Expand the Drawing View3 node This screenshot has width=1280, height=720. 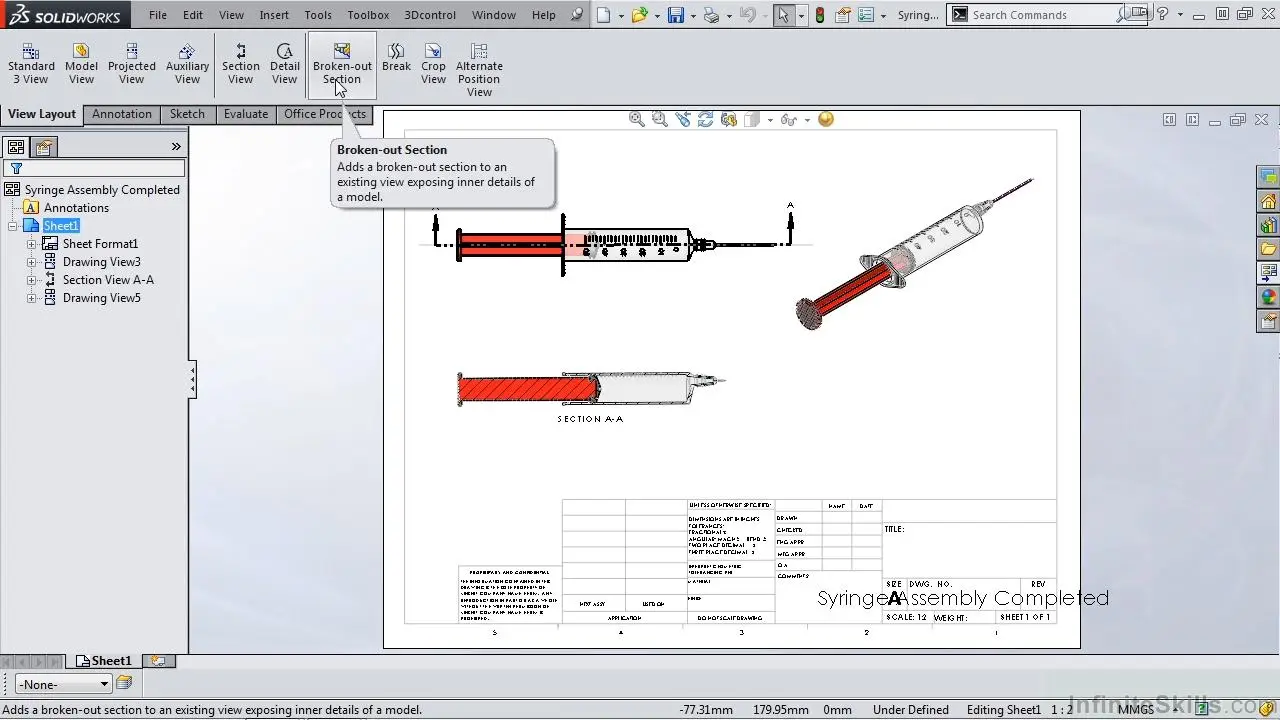32,262
